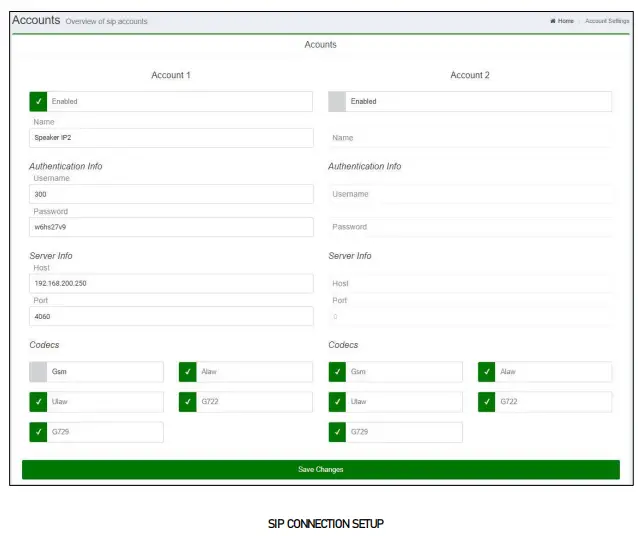Focus Account 2 Password field
This screenshot has width=638, height=536.
470,227
